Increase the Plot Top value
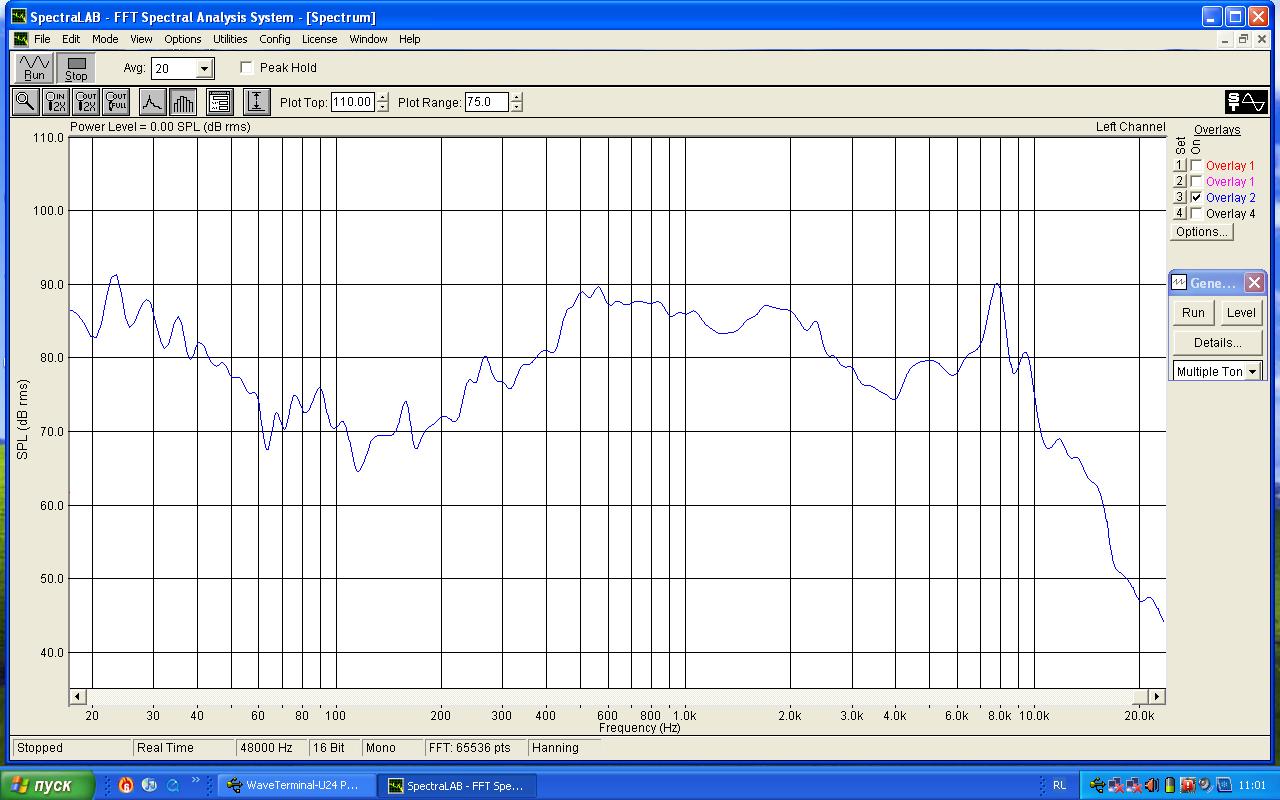1280x800 pixels. 383,97
